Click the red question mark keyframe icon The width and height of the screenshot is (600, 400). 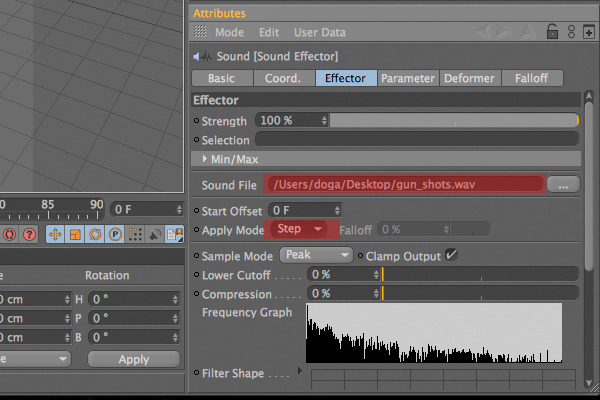point(29,234)
